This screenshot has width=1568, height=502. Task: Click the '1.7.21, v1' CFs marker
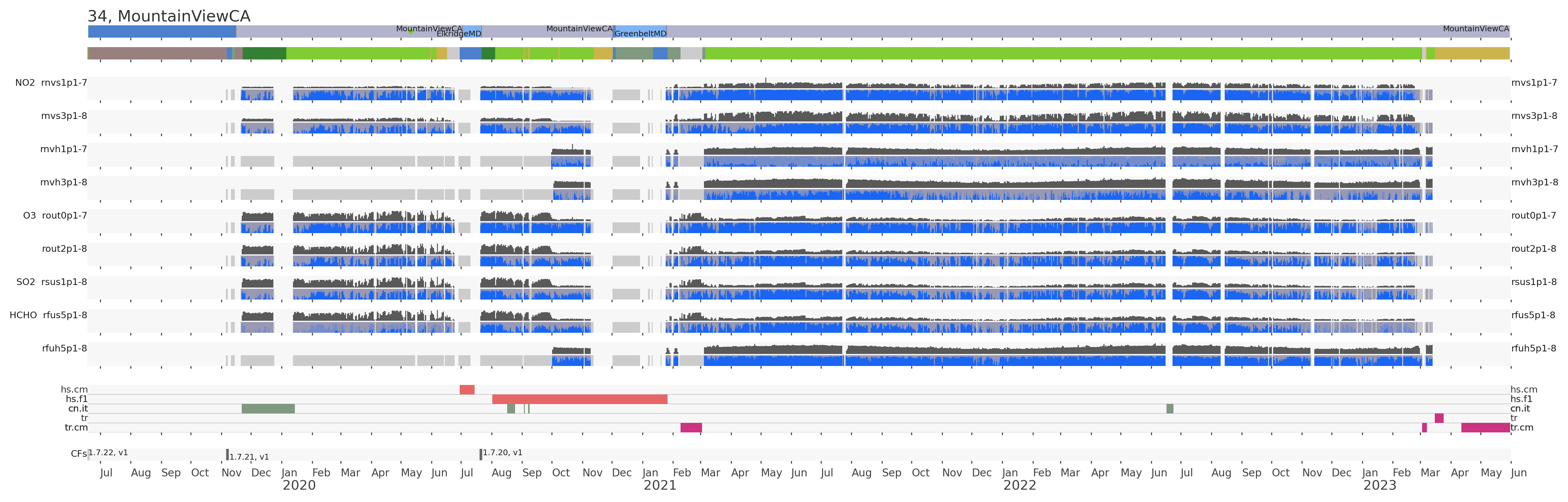point(248,456)
